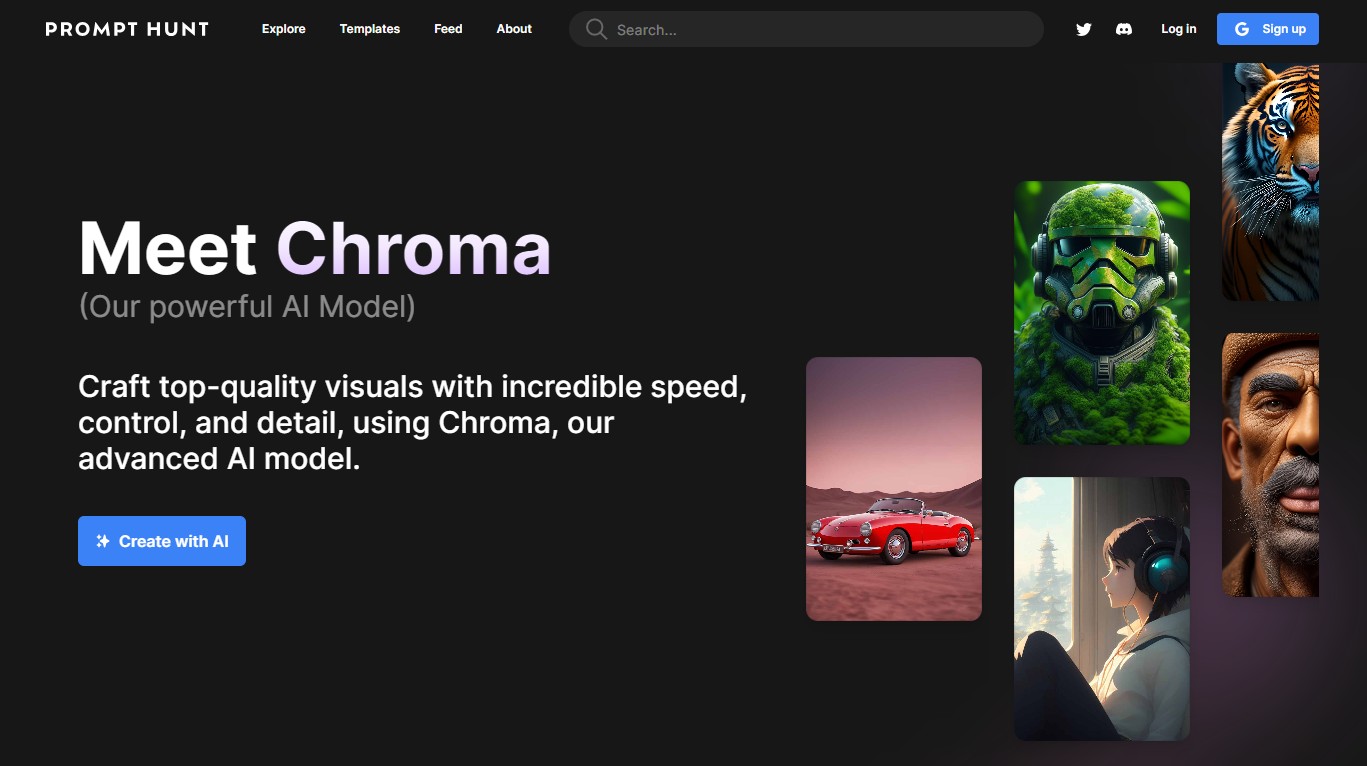Open the Templates menu item
The image size is (1367, 766).
click(x=370, y=29)
